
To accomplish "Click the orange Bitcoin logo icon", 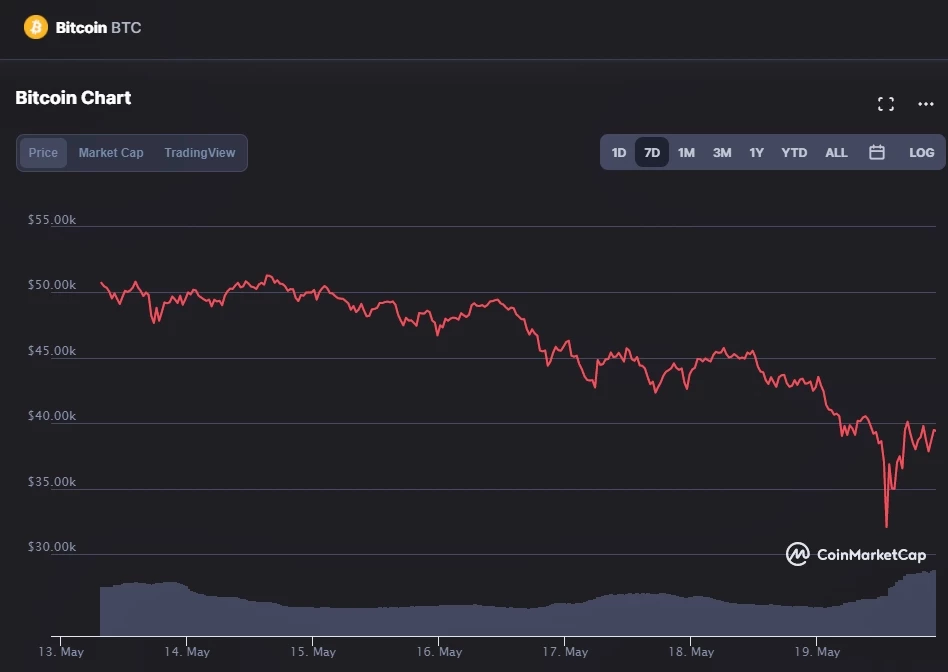I will point(36,27).
